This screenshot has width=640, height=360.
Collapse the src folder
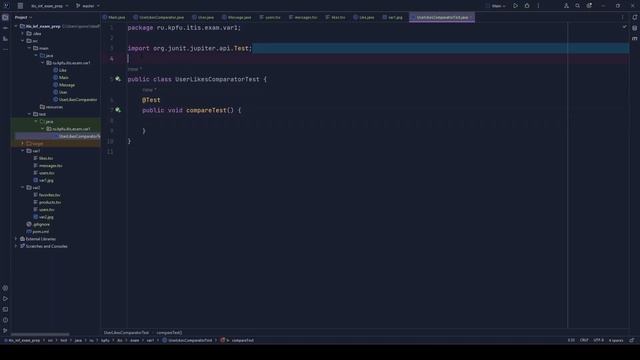(23, 41)
